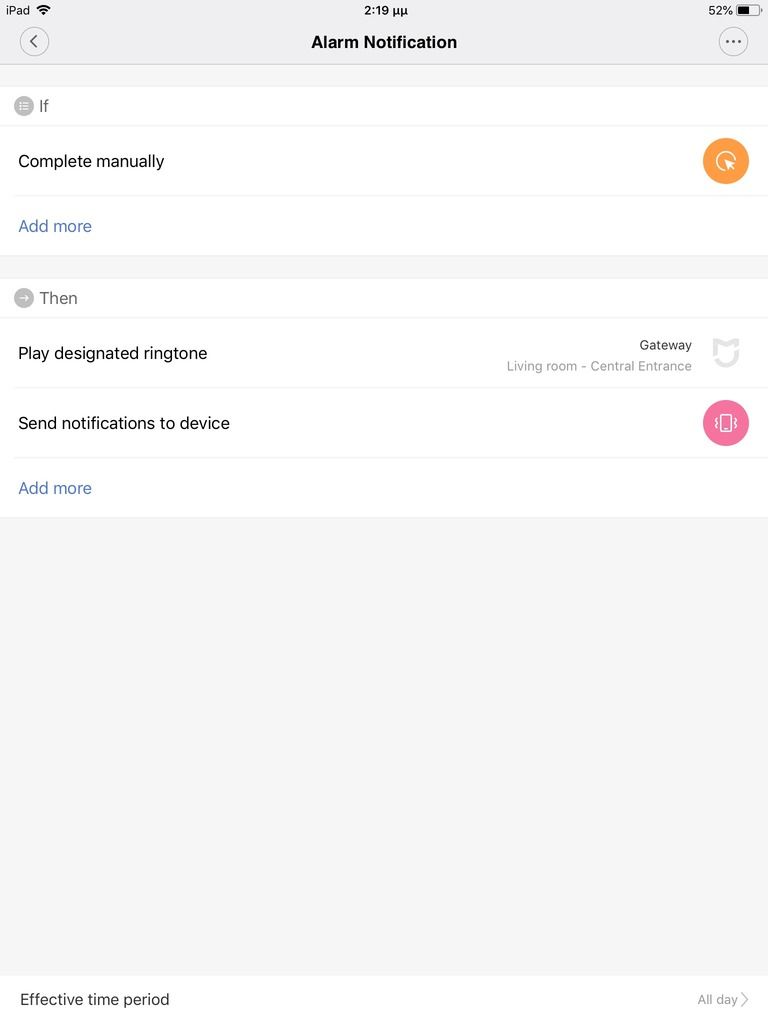The image size is (768, 1024).
Task: Open the Effective time period setting
Action: coord(95,999)
